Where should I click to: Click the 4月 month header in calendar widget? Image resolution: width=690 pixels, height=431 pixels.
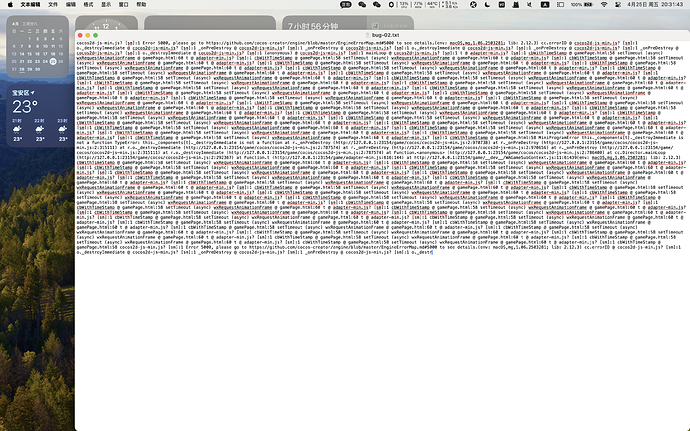[15, 24]
